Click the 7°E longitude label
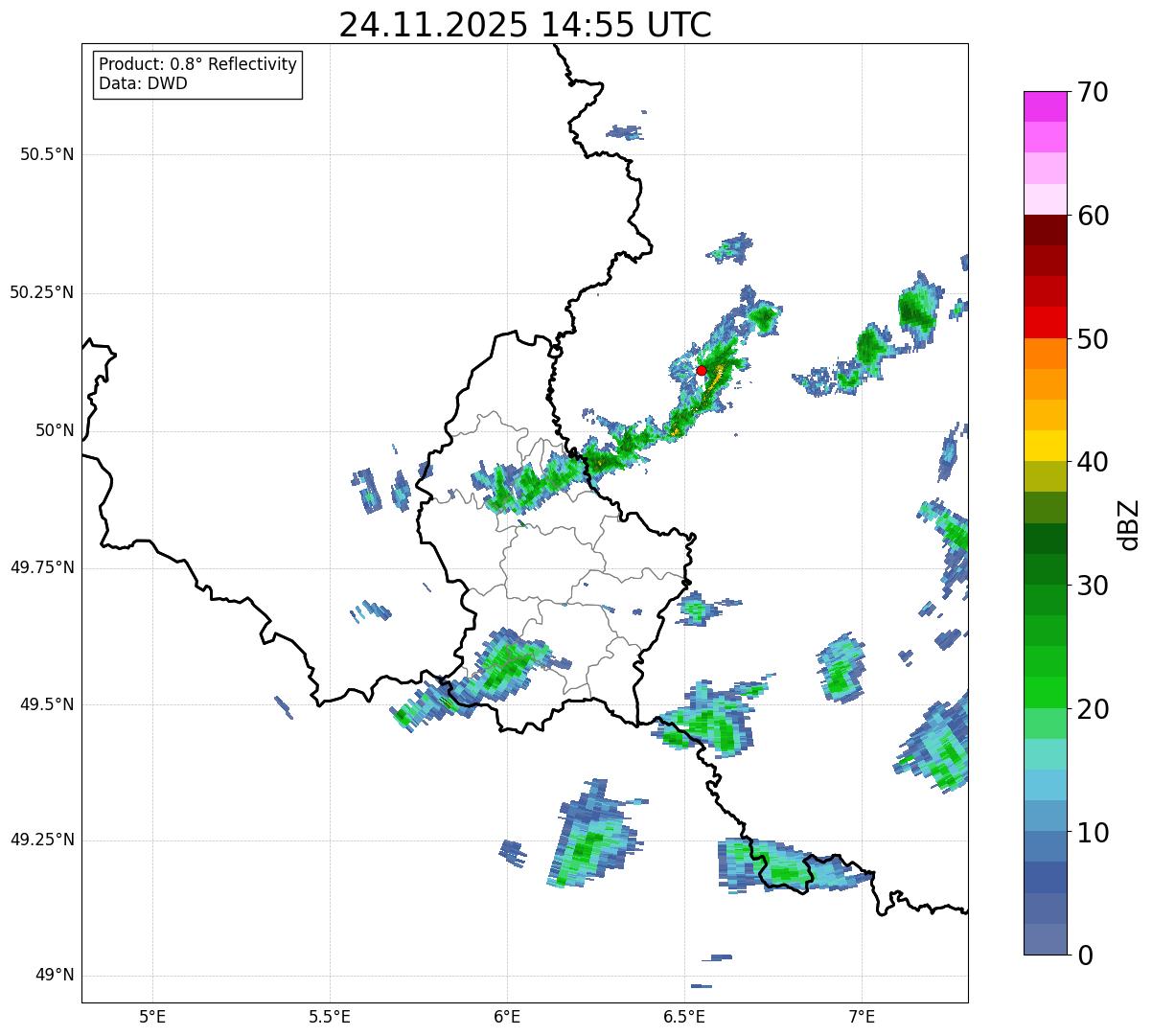 (x=862, y=1016)
